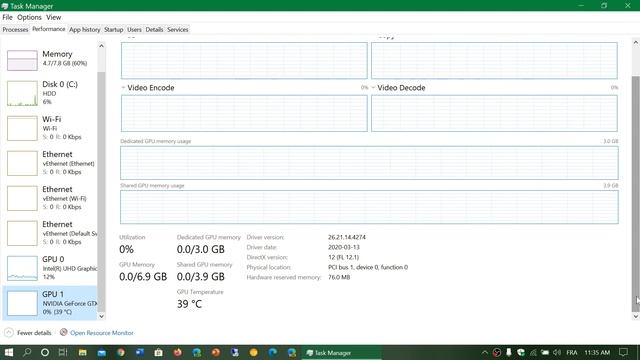The image size is (640, 360).
Task: Sidebar scrollbar up arrow
Action: click(x=101, y=46)
